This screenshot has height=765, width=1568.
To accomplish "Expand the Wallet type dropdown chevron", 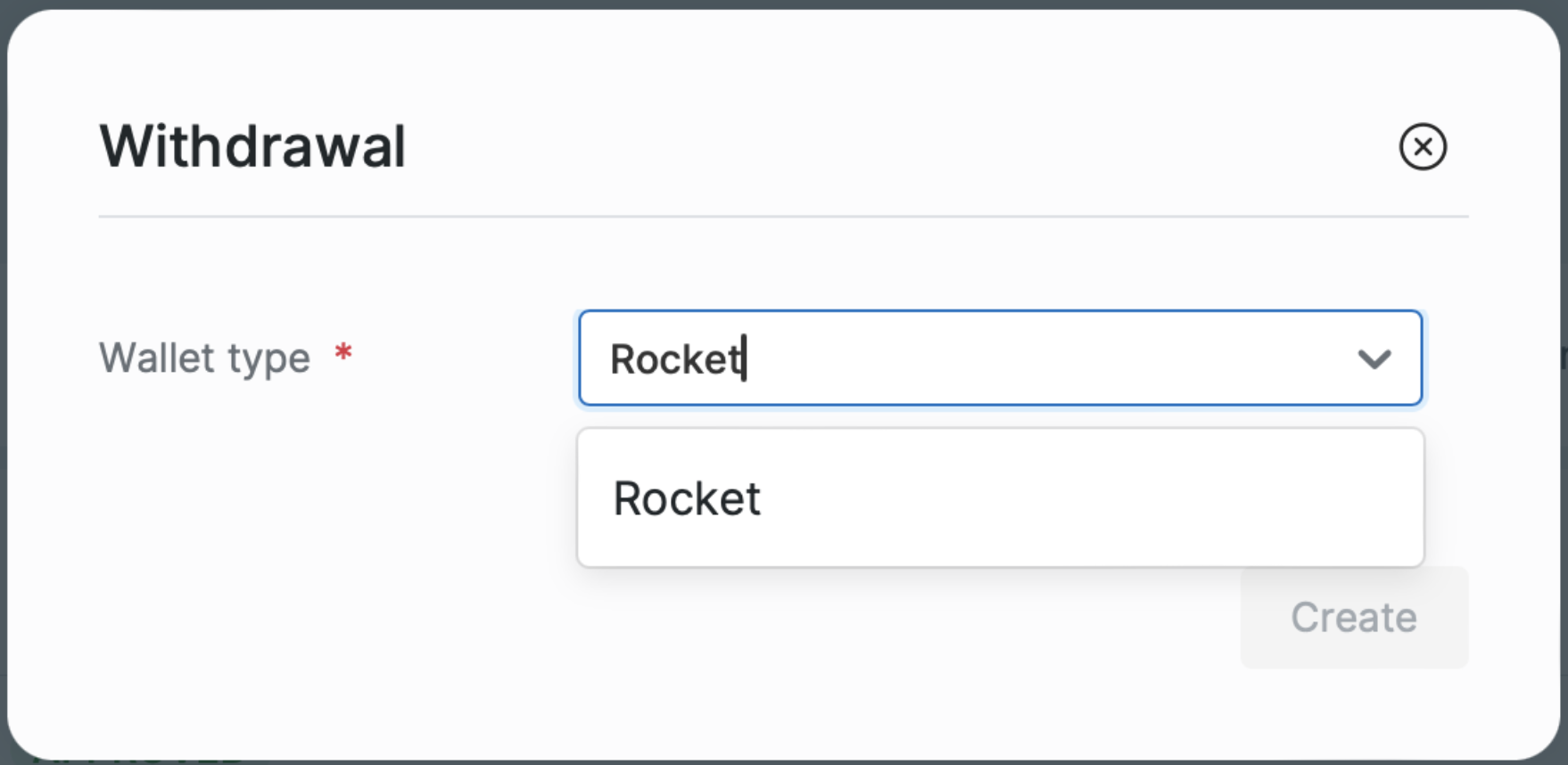I will click(1374, 359).
